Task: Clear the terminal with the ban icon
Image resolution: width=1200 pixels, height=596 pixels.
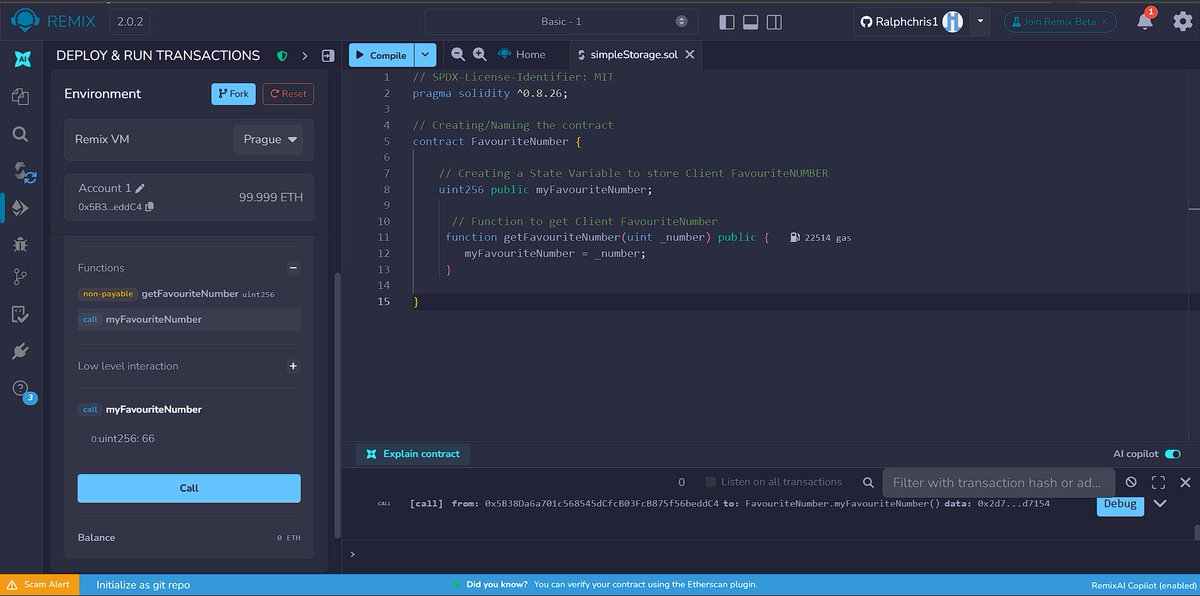Action: tap(1131, 482)
